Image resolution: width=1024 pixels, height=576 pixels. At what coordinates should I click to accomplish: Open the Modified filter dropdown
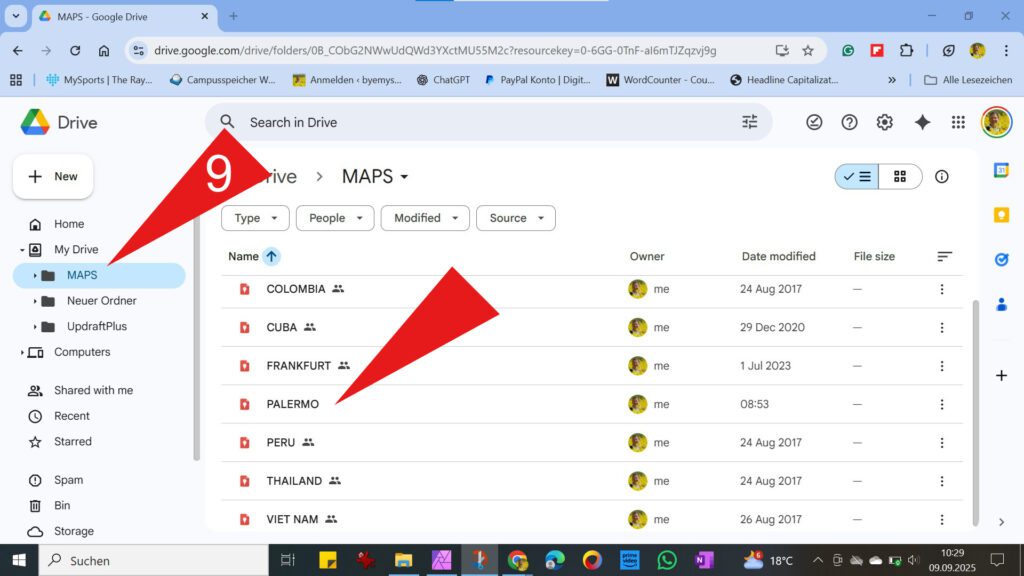pos(424,218)
